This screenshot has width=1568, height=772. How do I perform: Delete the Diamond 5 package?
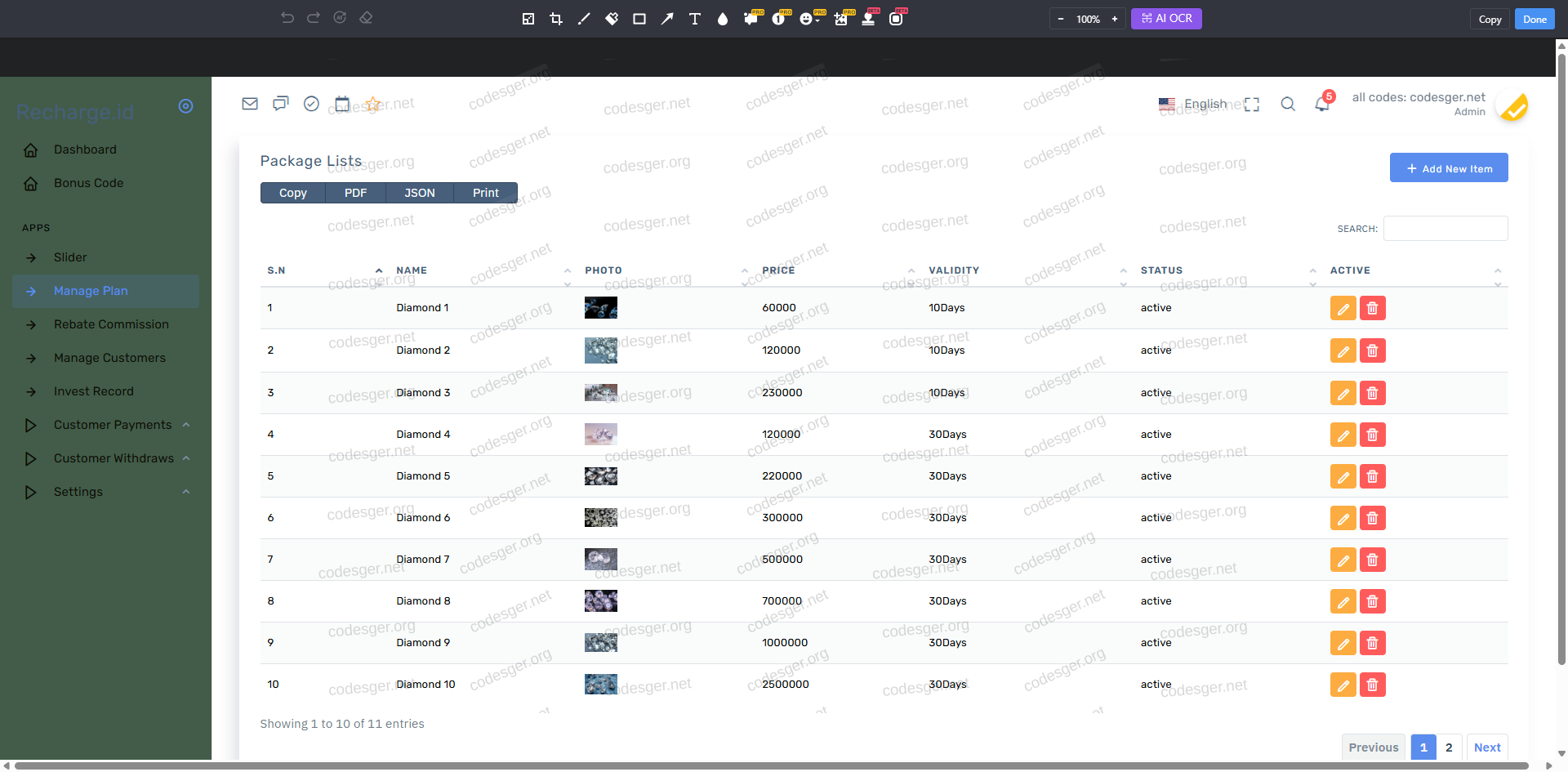[x=1372, y=476]
